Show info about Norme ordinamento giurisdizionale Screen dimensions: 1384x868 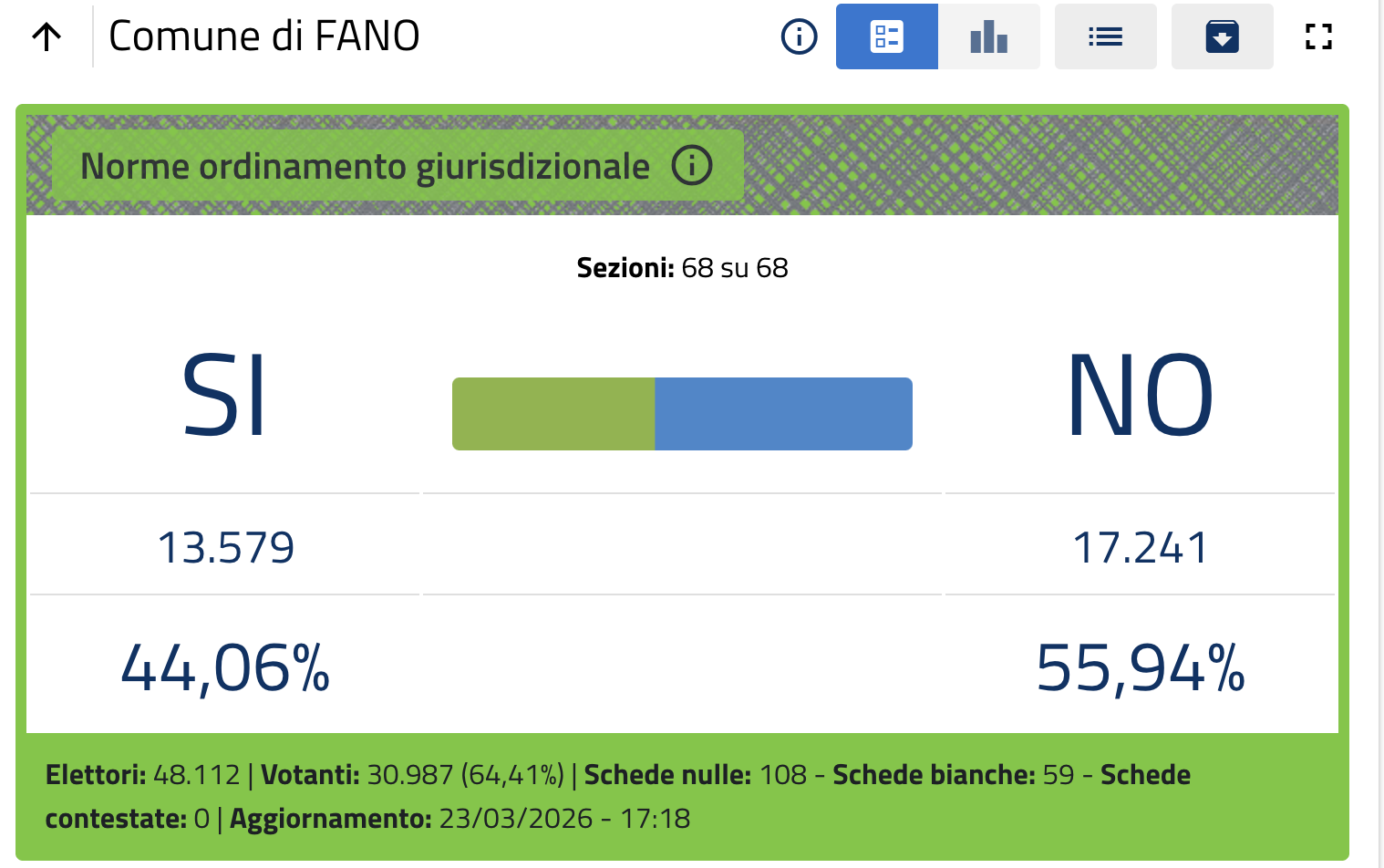[x=692, y=166]
